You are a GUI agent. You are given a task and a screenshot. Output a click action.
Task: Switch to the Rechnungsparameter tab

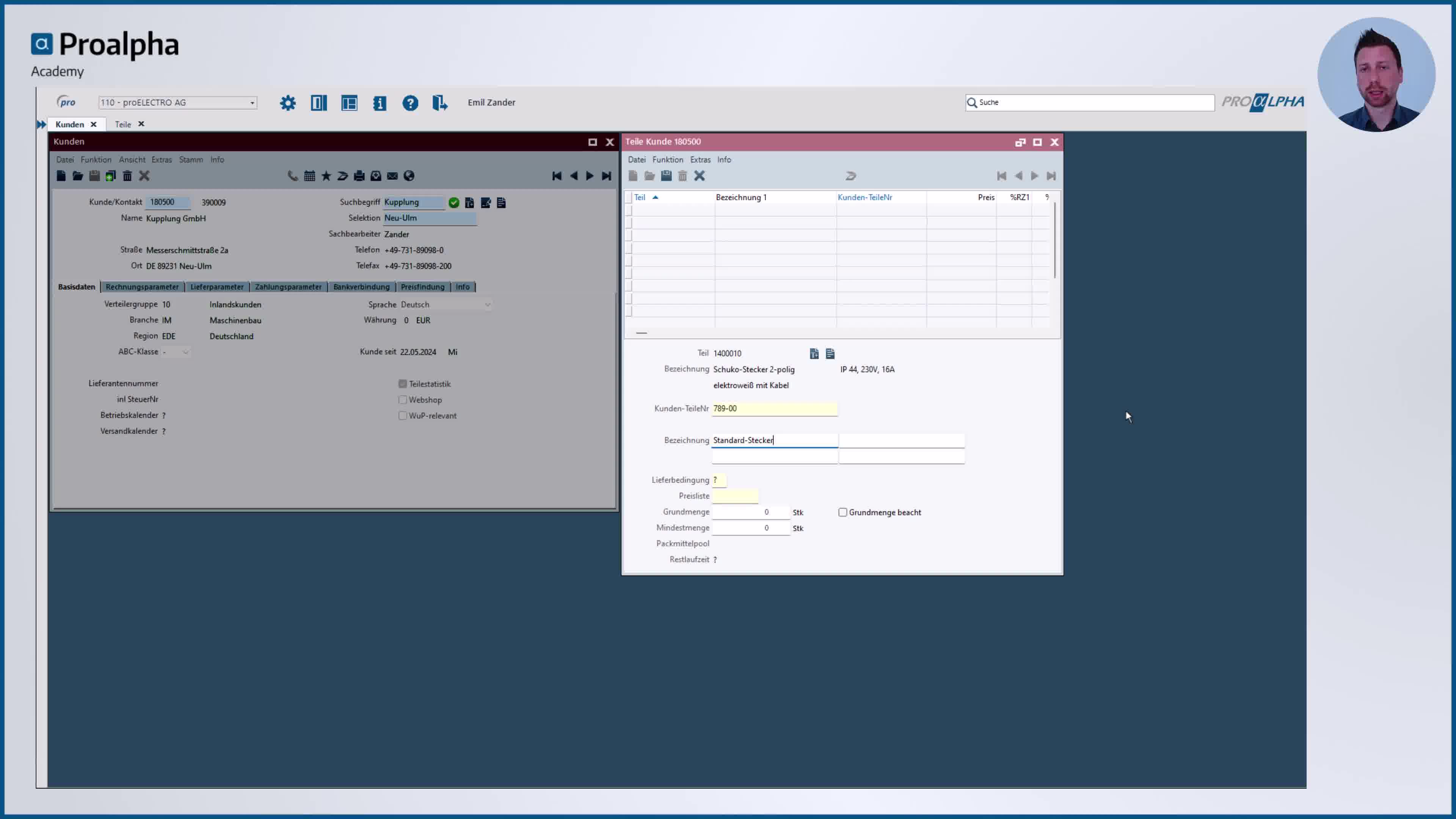[x=142, y=287]
